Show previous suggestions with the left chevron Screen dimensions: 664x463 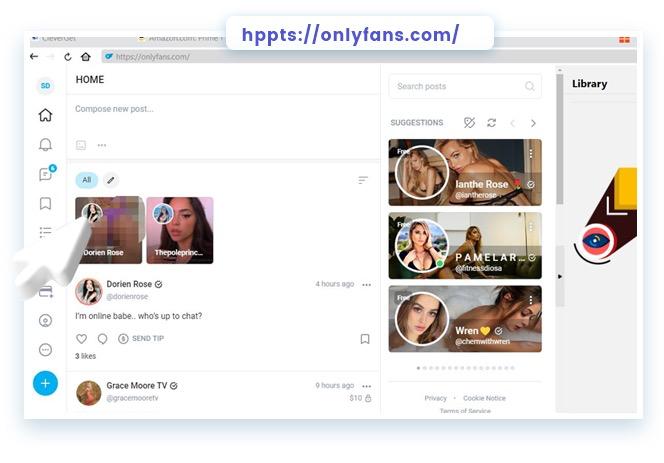pos(513,123)
